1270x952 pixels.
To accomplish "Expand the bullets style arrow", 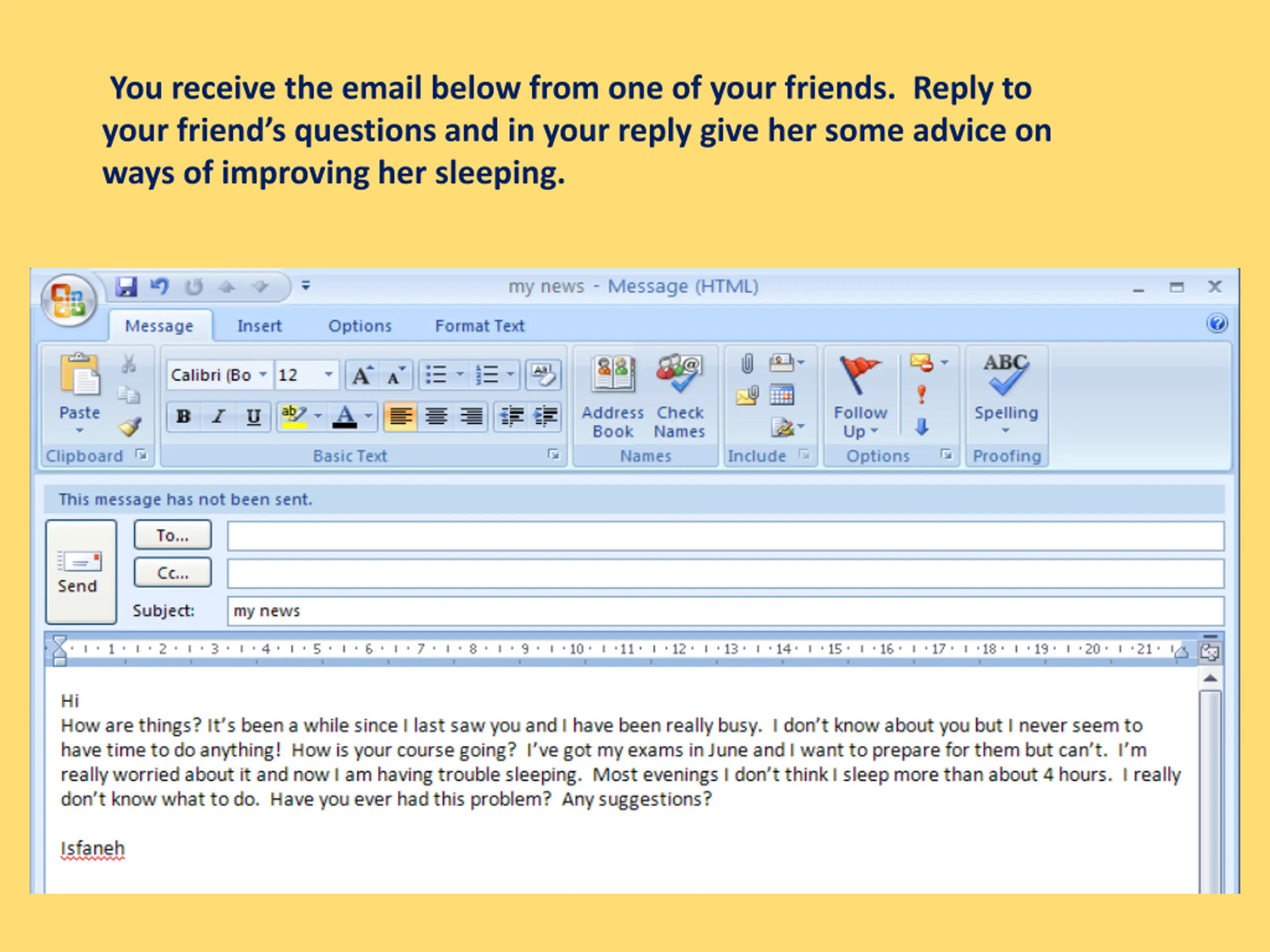I will pyautogui.click(x=460, y=375).
